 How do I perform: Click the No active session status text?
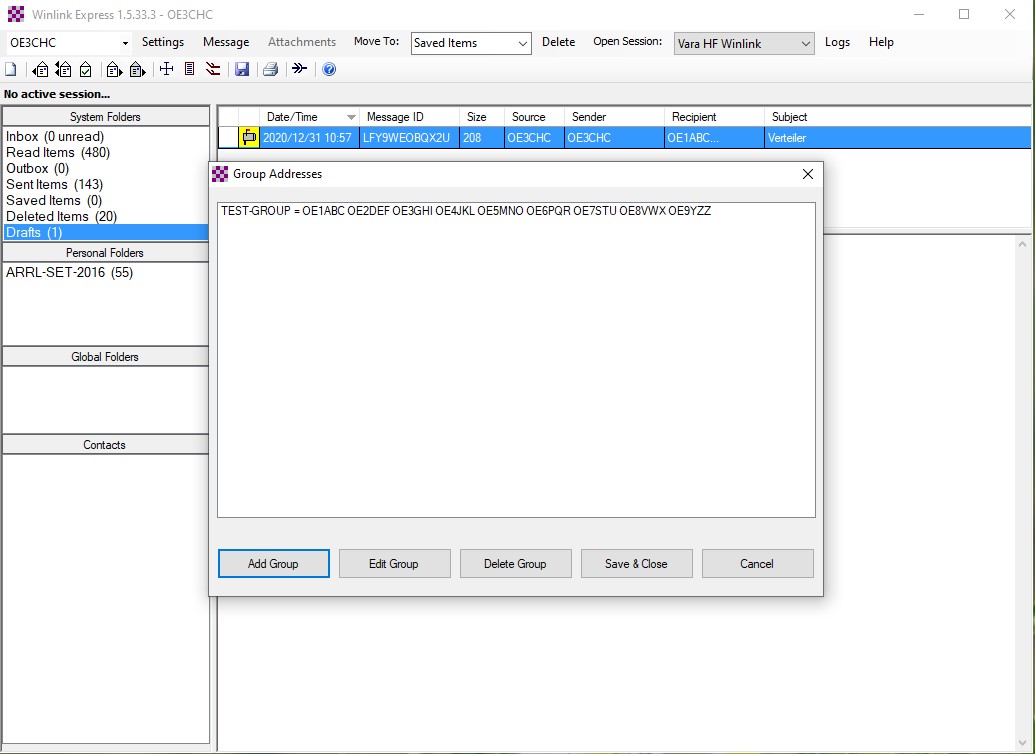pos(57,94)
